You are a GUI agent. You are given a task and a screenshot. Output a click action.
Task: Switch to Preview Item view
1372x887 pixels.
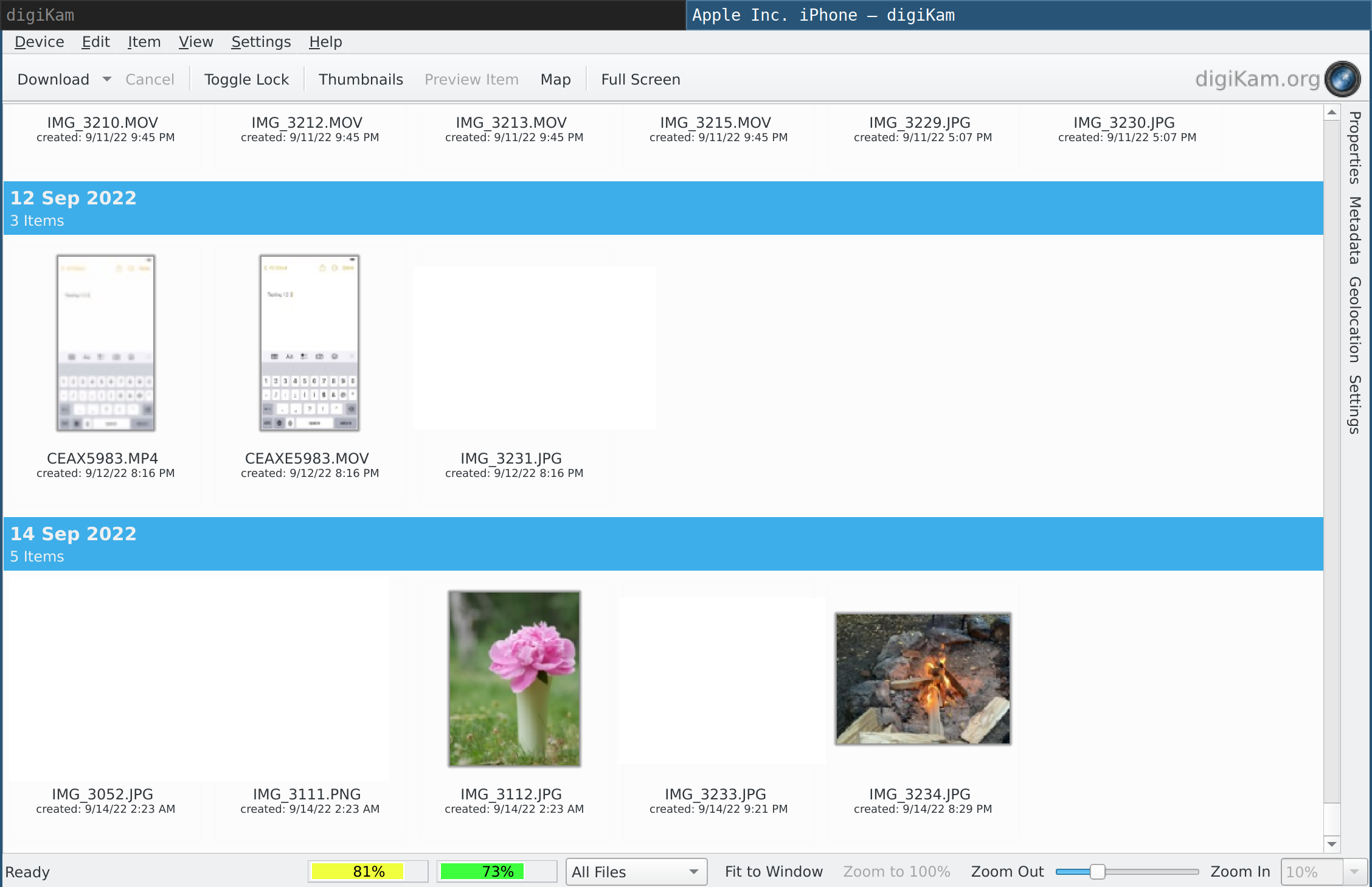pos(471,79)
